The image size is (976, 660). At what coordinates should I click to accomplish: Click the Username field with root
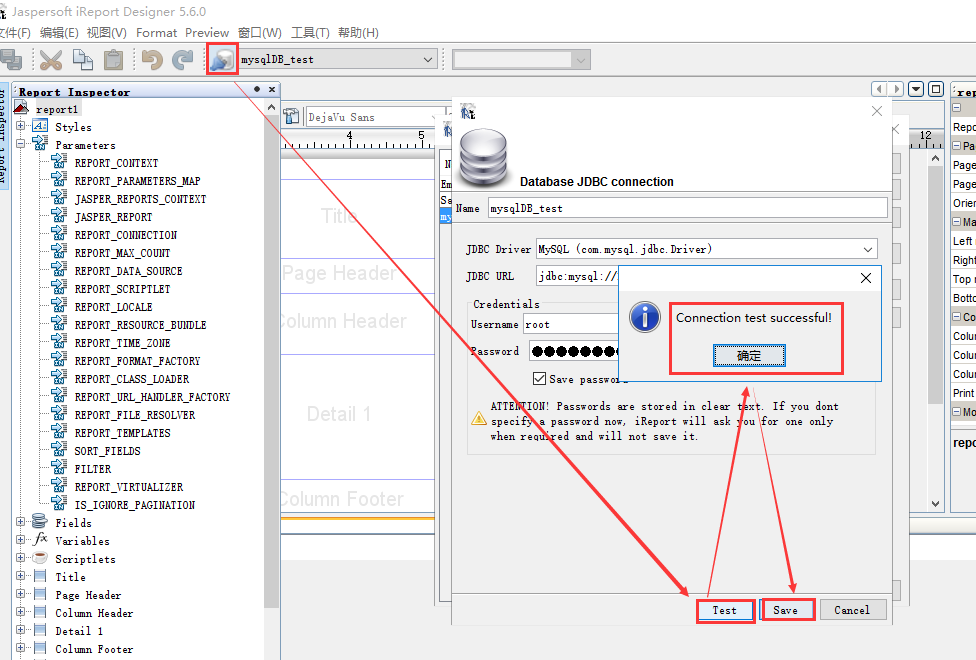[570, 324]
